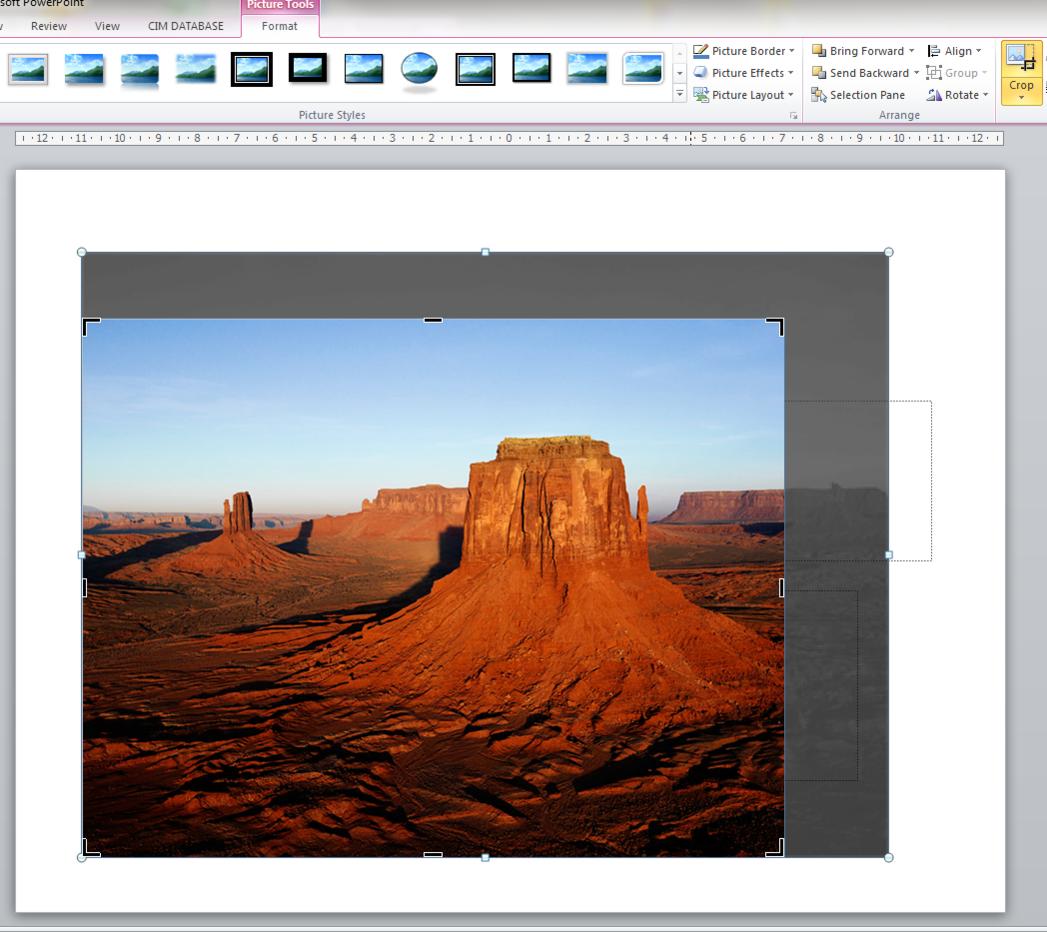
Task: Open the Selection Pane
Action: [858, 95]
